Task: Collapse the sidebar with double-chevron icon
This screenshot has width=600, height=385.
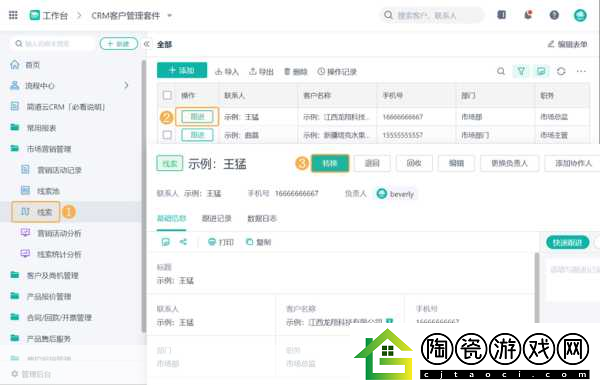Action: (147, 44)
